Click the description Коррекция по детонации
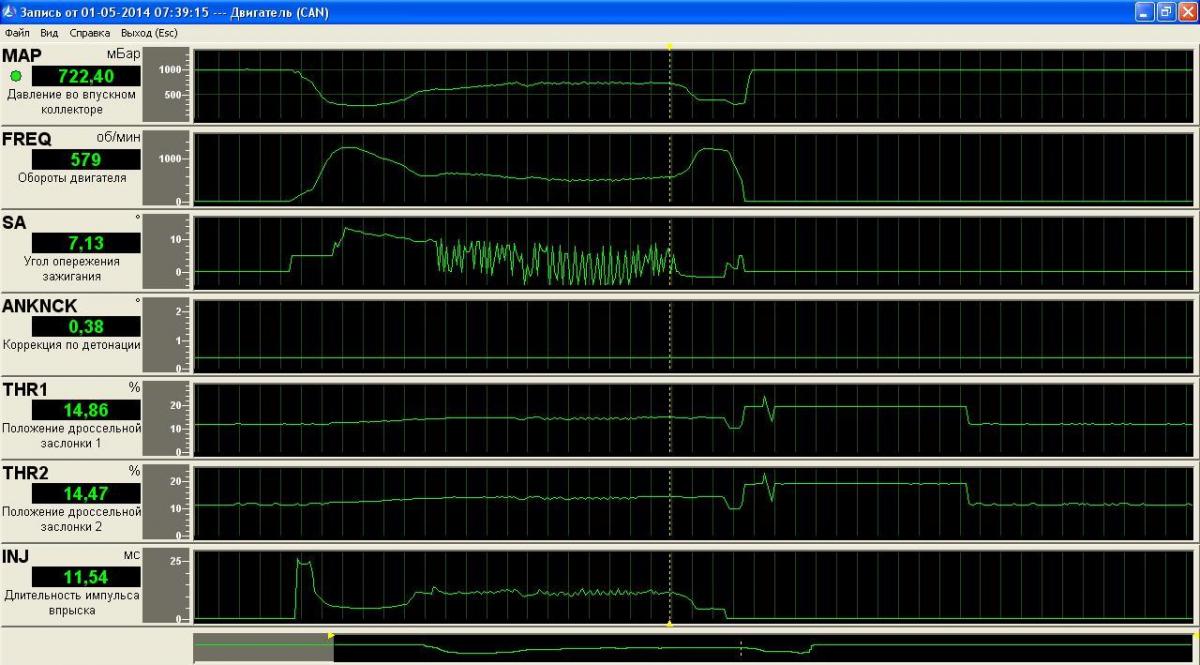Viewport: 1200px width, 665px height. [x=72, y=344]
